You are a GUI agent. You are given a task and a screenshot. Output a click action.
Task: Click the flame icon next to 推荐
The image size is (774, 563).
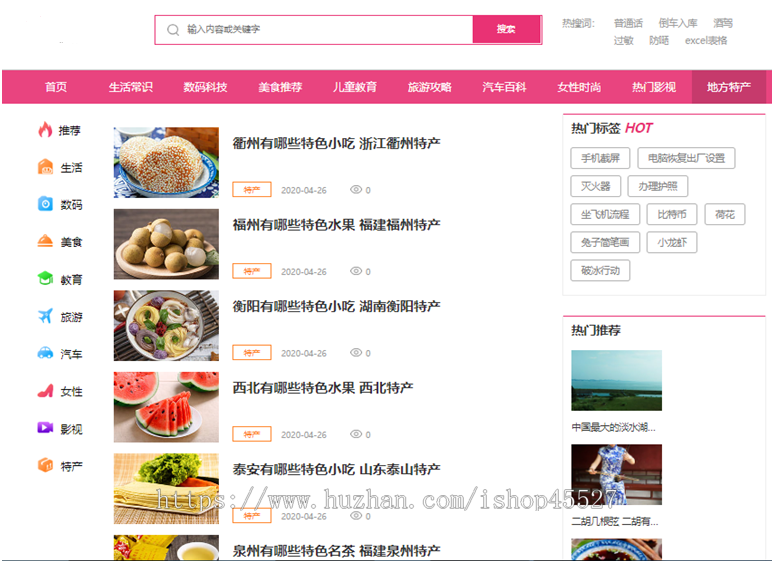click(x=45, y=130)
